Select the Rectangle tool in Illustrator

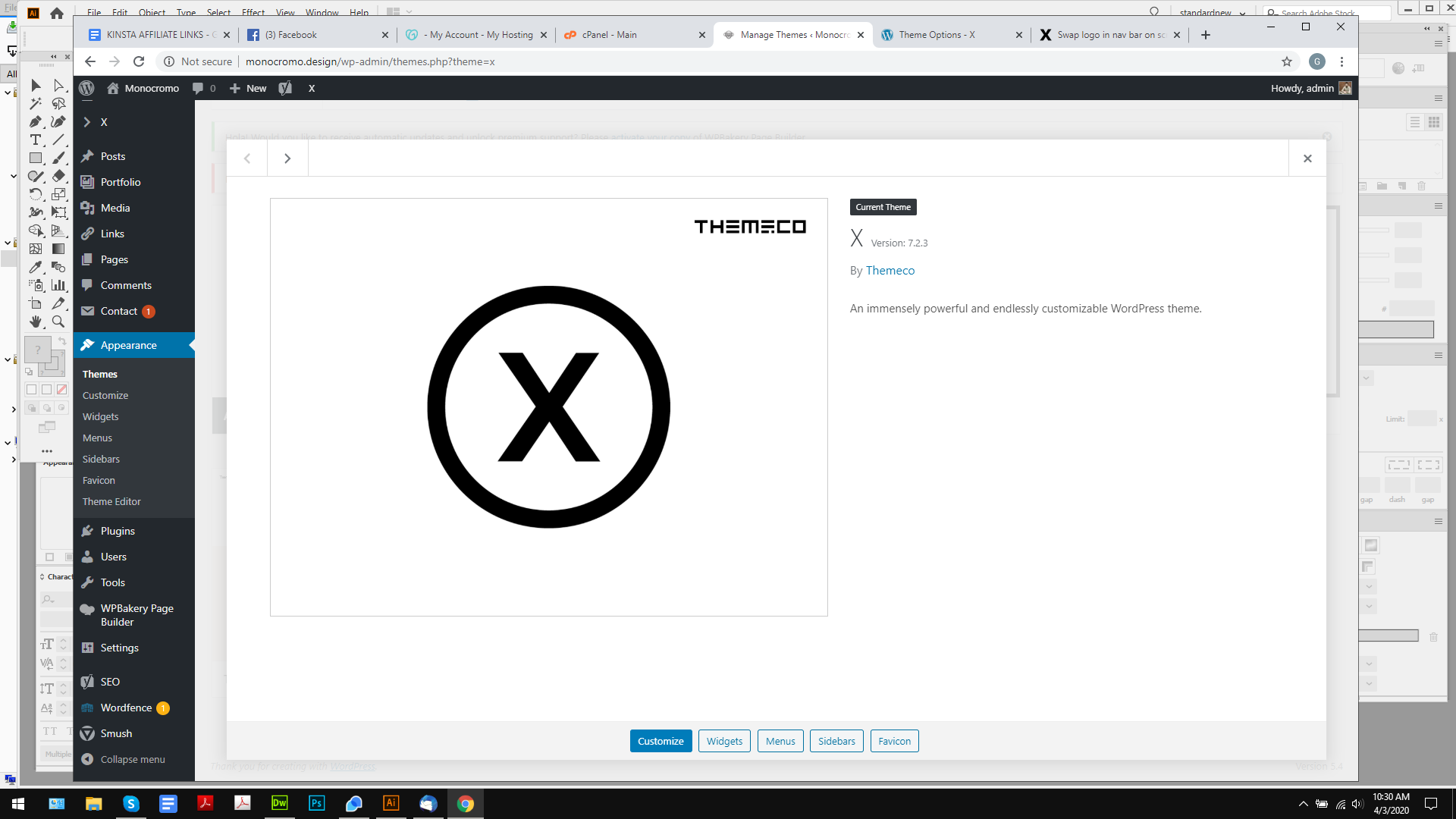tap(36, 158)
